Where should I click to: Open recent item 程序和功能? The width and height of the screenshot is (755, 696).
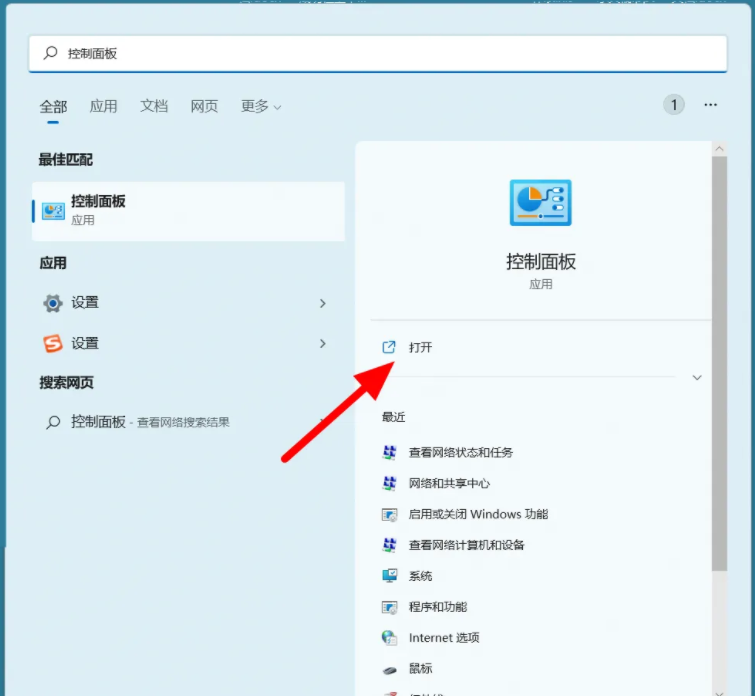point(438,606)
